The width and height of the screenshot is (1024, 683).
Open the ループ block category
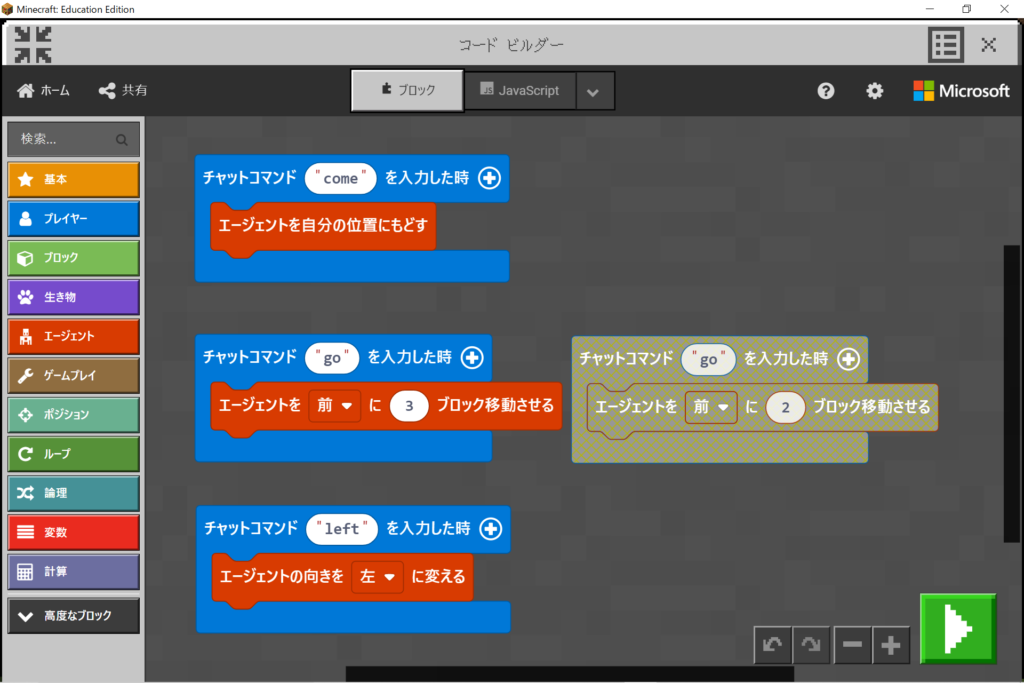pyautogui.click(x=73, y=454)
